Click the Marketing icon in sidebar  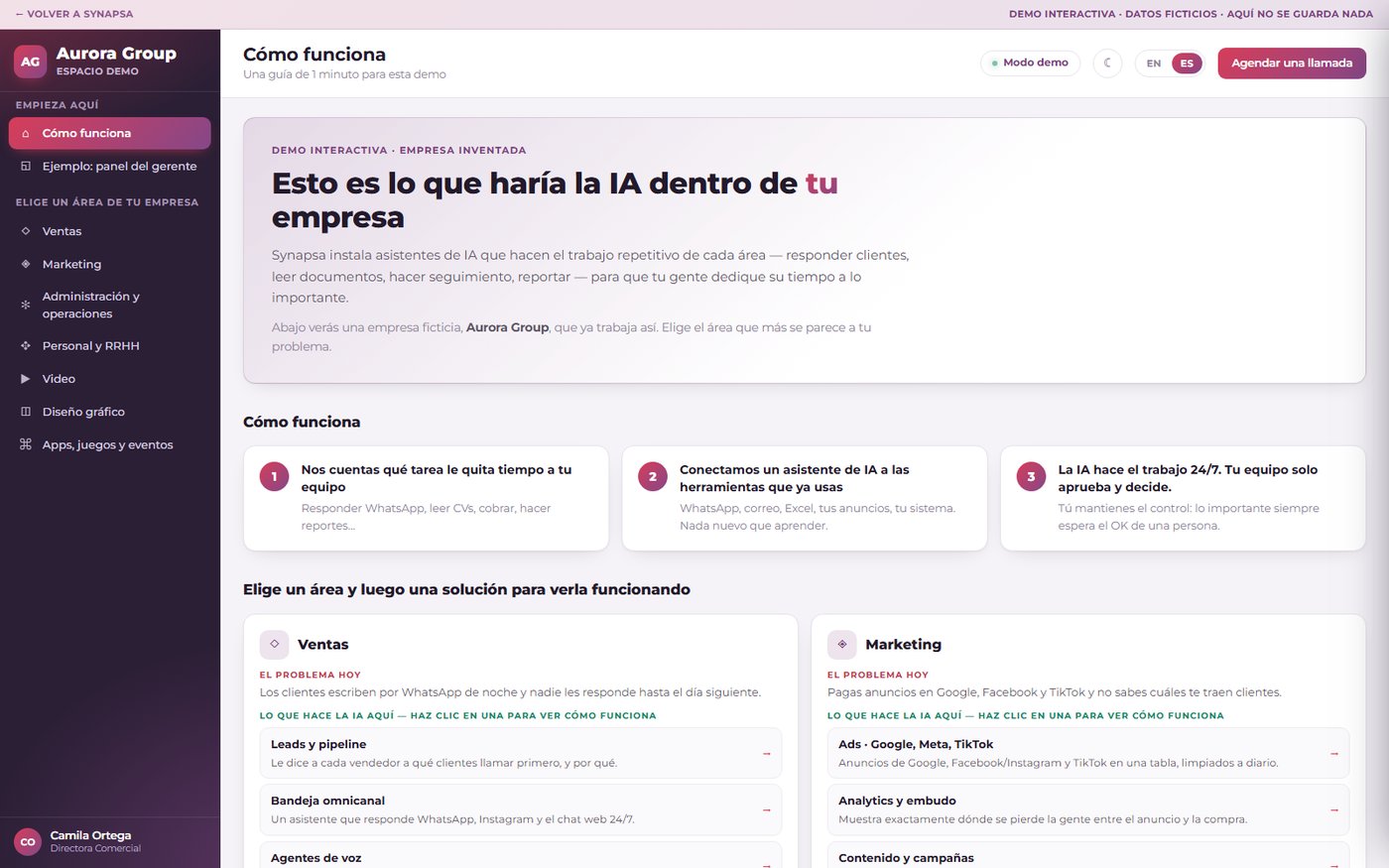point(26,264)
